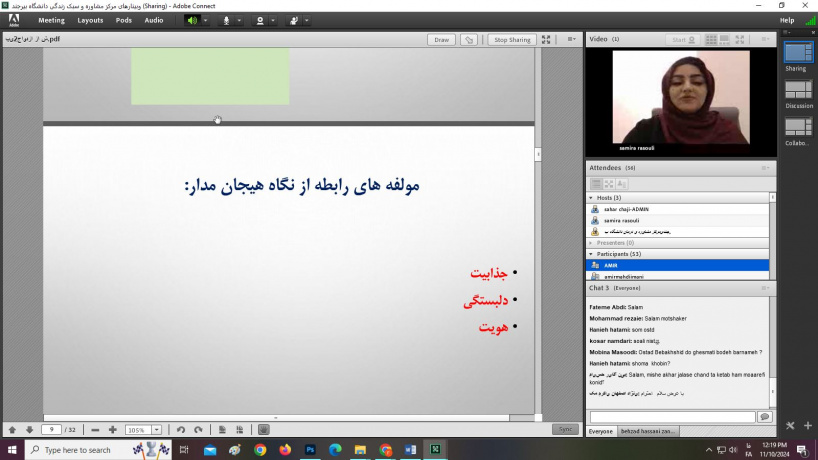Open the Pods menu
The image size is (818, 460).
[124, 20]
